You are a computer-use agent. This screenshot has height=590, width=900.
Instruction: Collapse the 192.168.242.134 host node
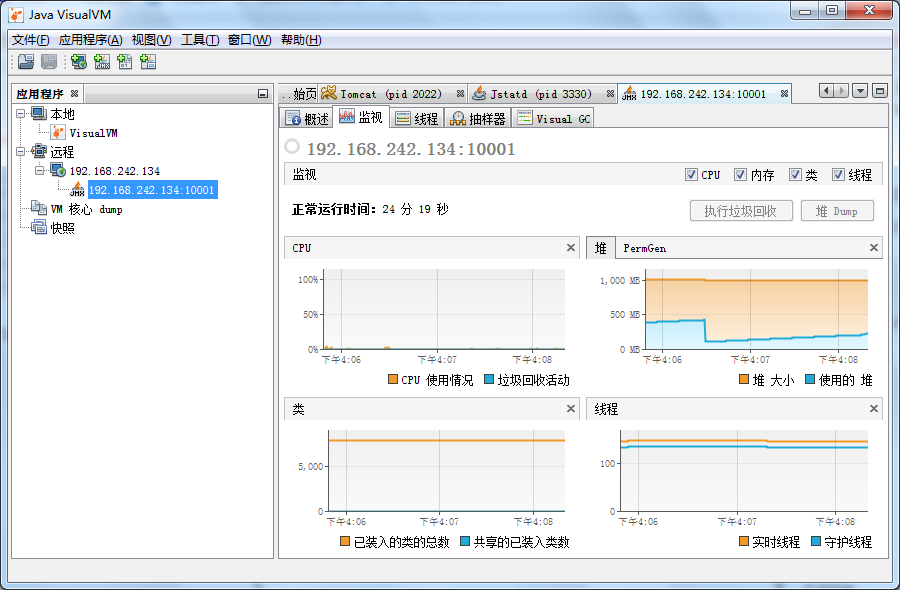pyautogui.click(x=40, y=170)
